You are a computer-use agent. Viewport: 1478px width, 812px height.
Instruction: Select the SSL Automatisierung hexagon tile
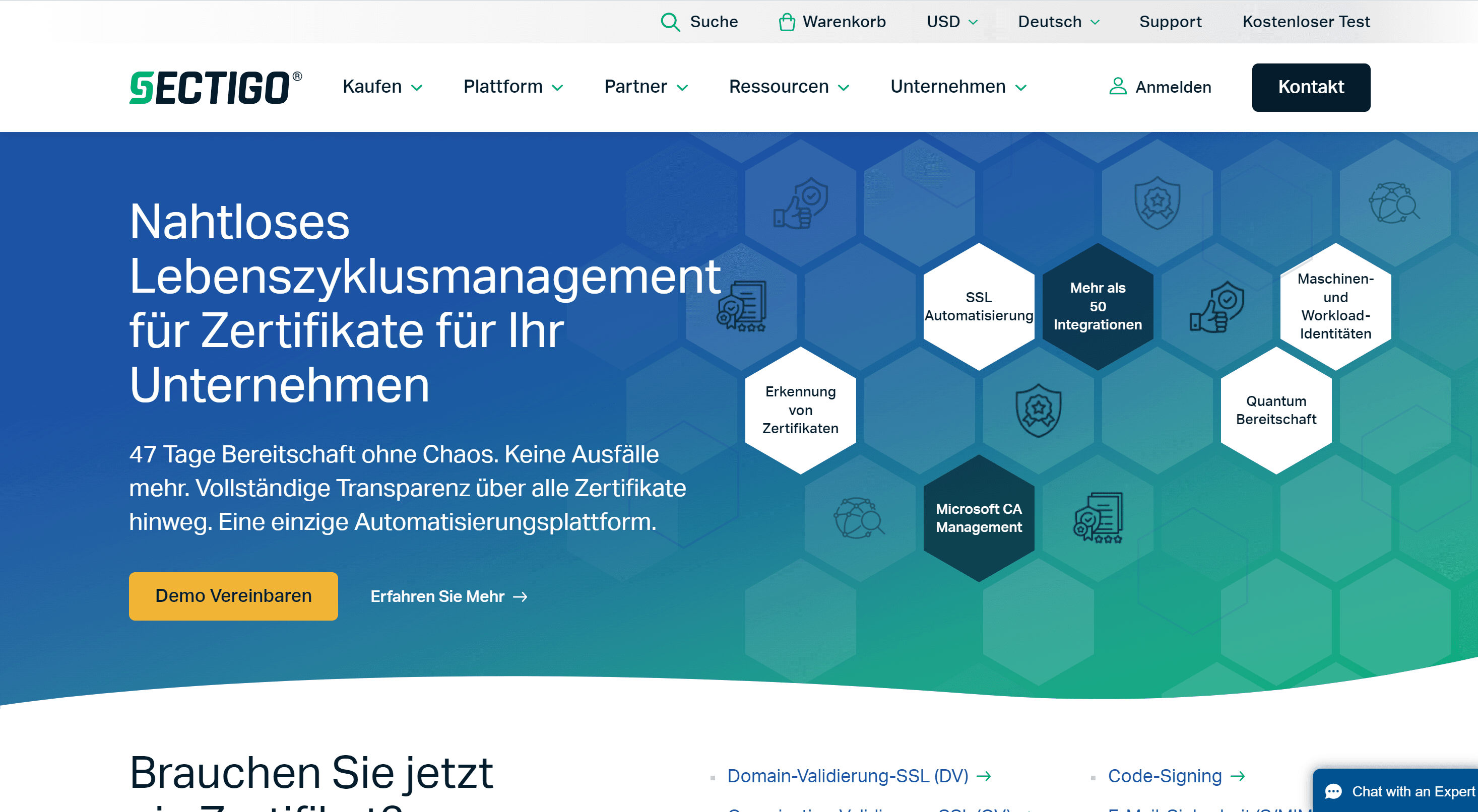click(x=978, y=306)
